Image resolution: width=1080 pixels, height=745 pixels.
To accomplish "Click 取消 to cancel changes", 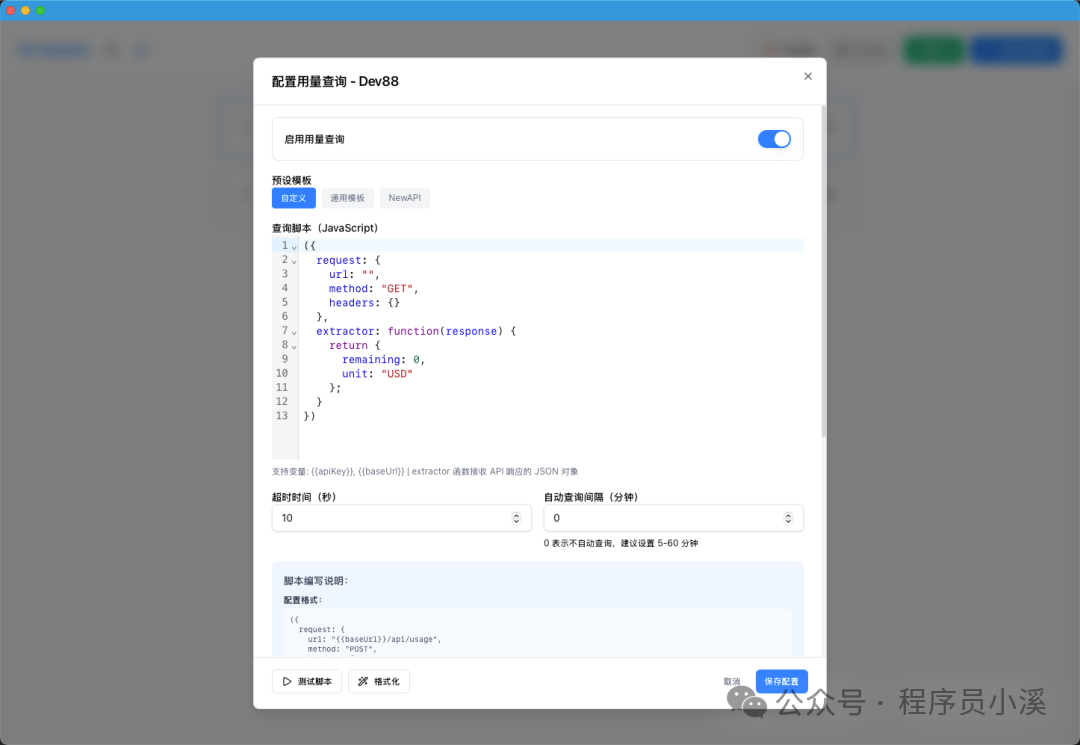I will (731, 681).
